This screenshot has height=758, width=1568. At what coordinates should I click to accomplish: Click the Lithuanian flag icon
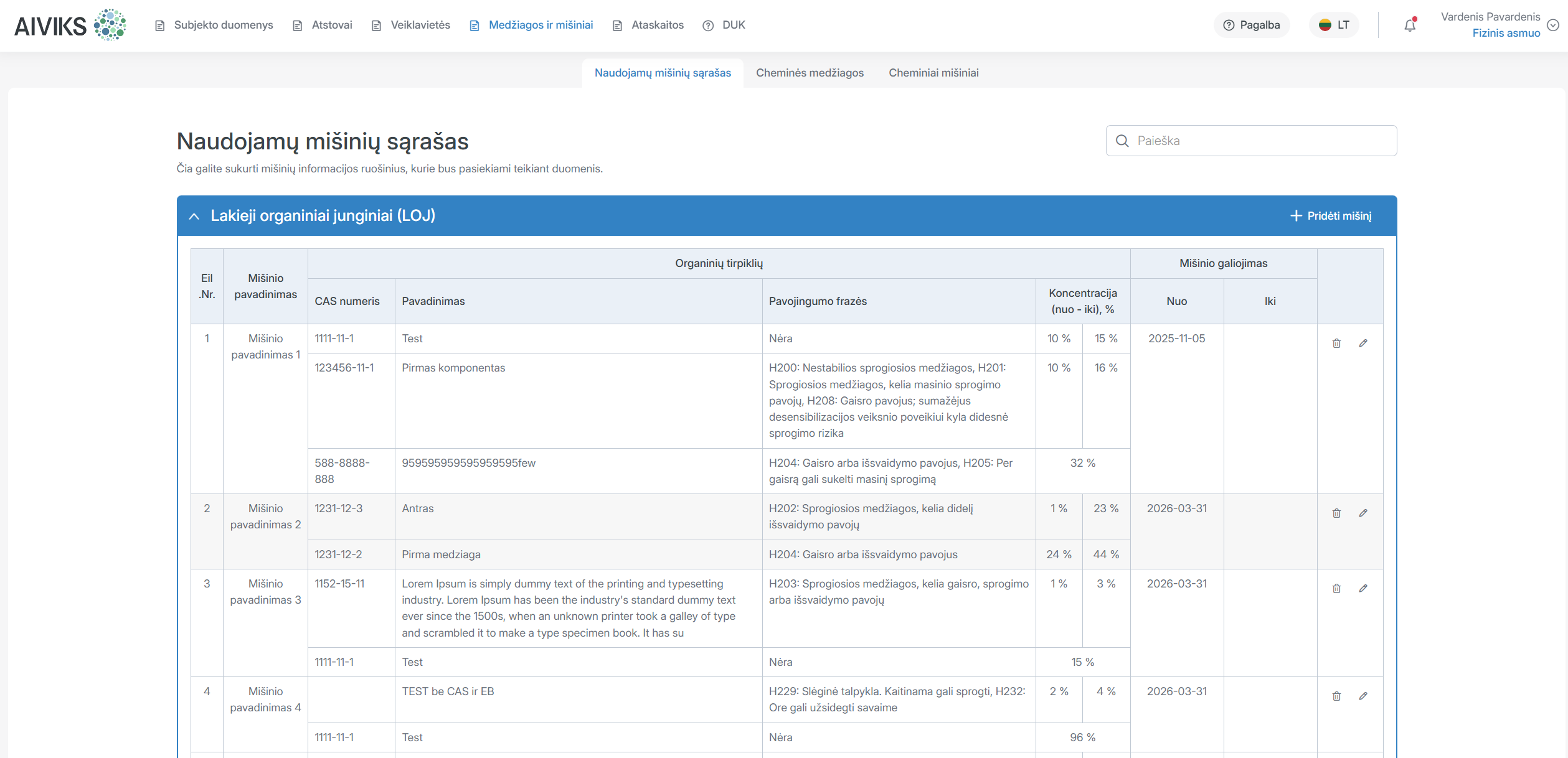pos(1325,25)
